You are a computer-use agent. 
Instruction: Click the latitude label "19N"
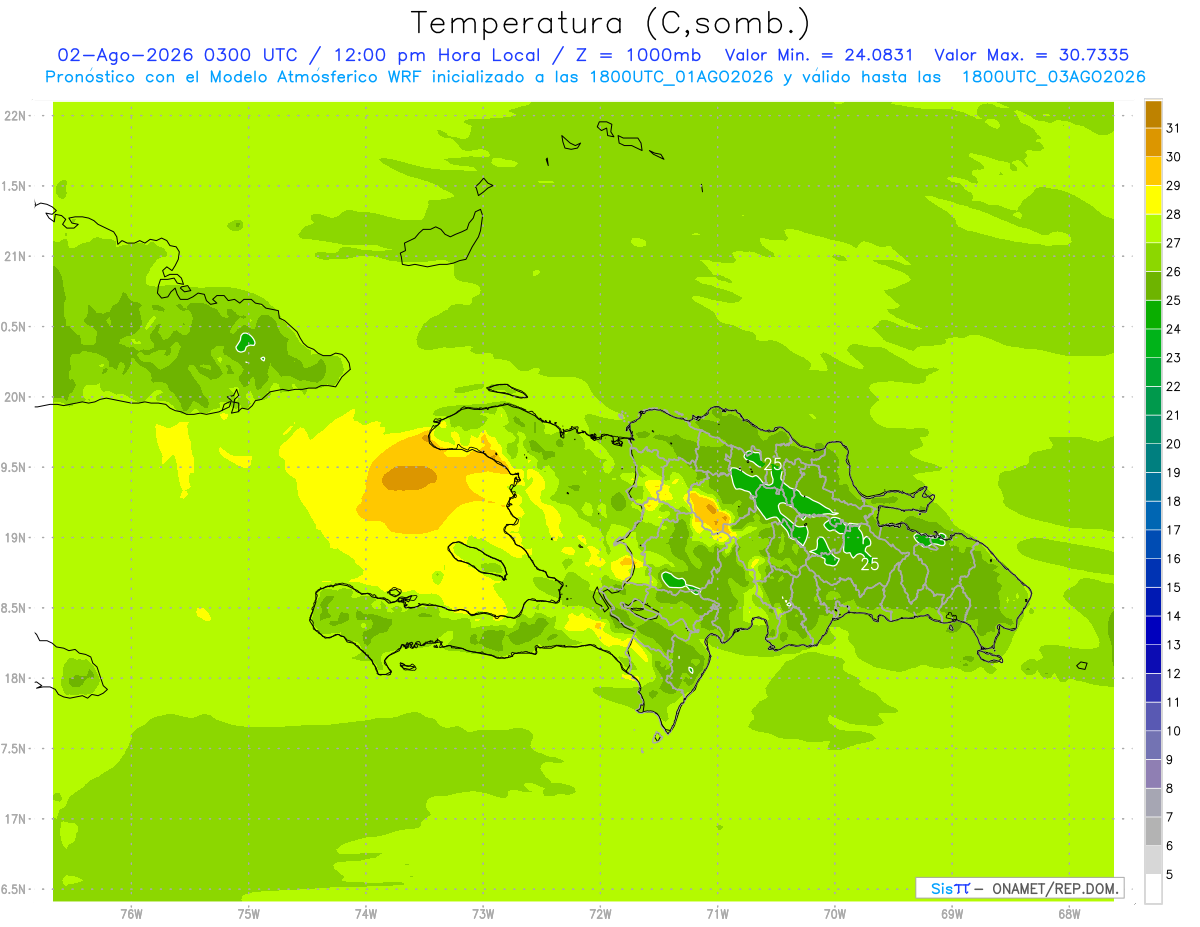tap(15, 537)
